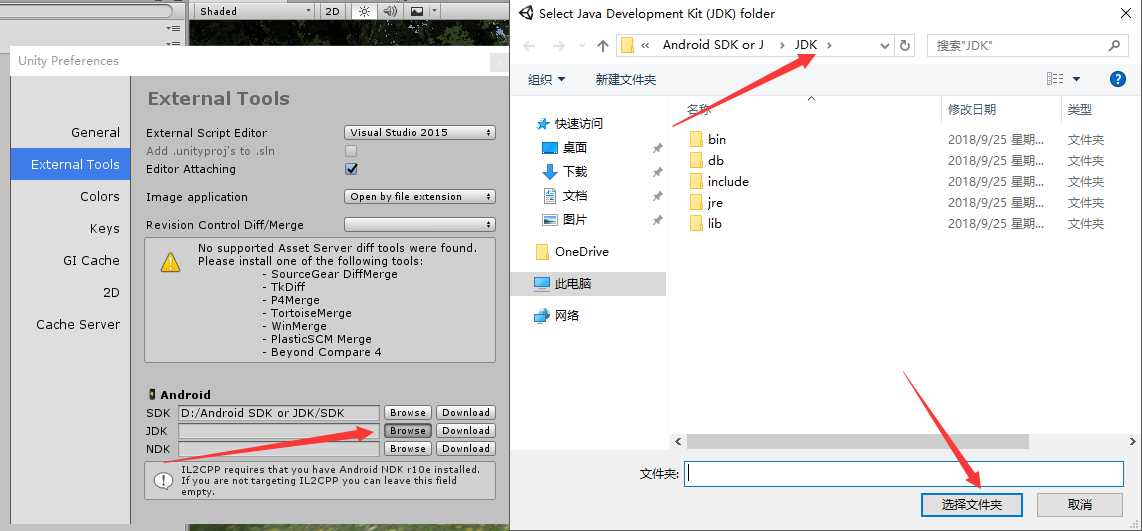
Task: Switch to 2D preferences tab
Action: [x=111, y=293]
